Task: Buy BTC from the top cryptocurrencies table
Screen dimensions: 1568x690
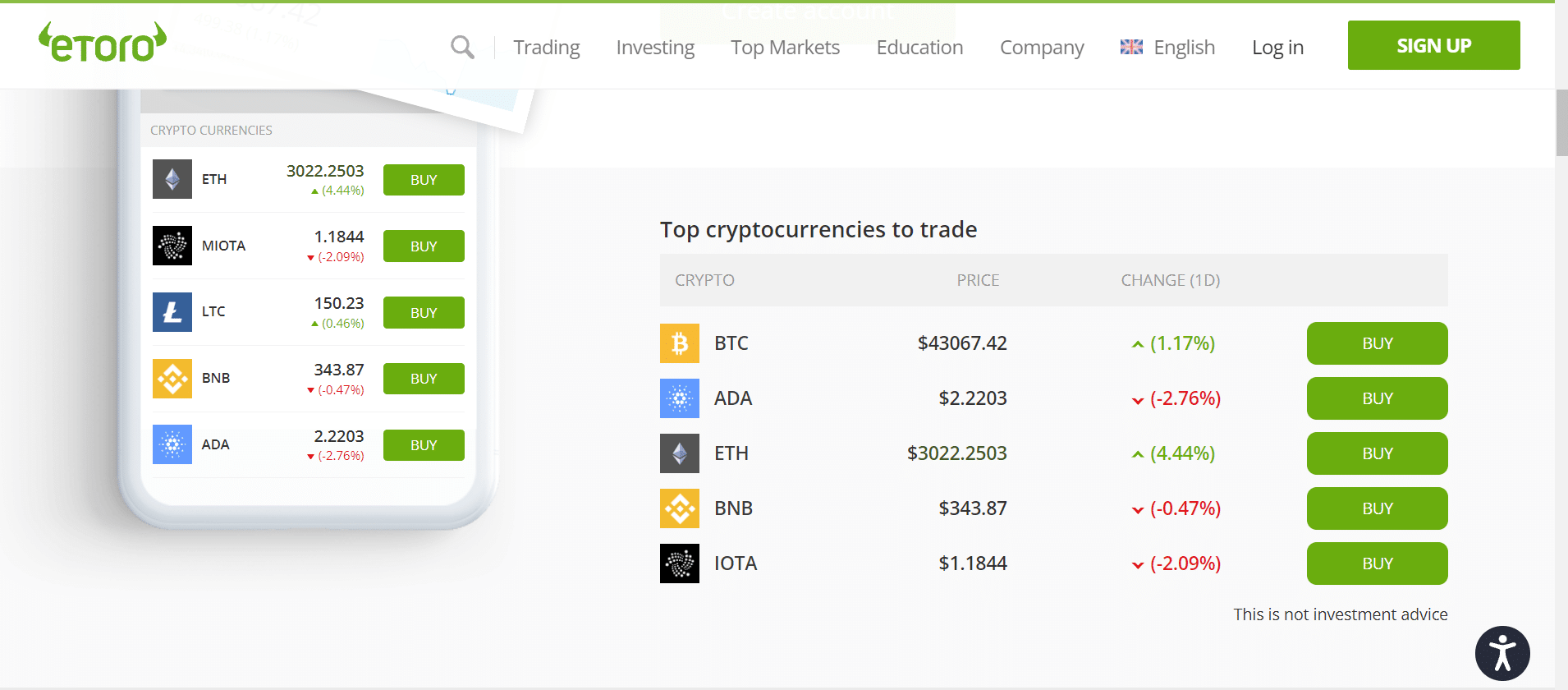Action: click(x=1378, y=343)
